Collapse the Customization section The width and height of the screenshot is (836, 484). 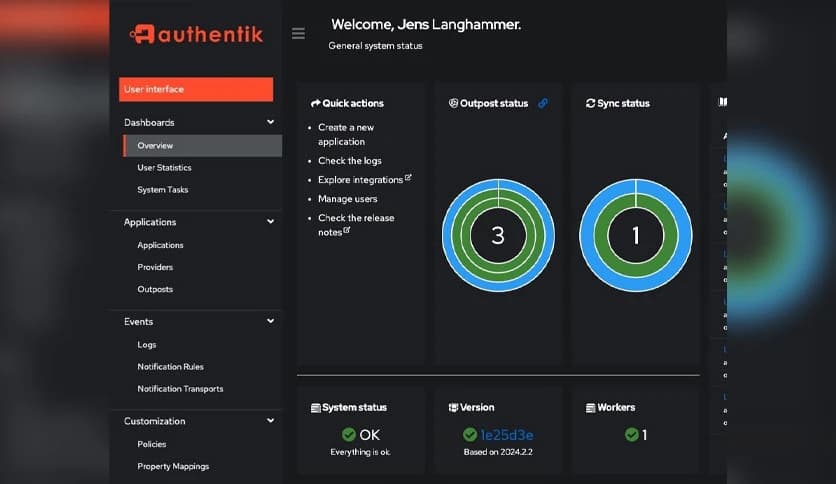click(x=270, y=421)
